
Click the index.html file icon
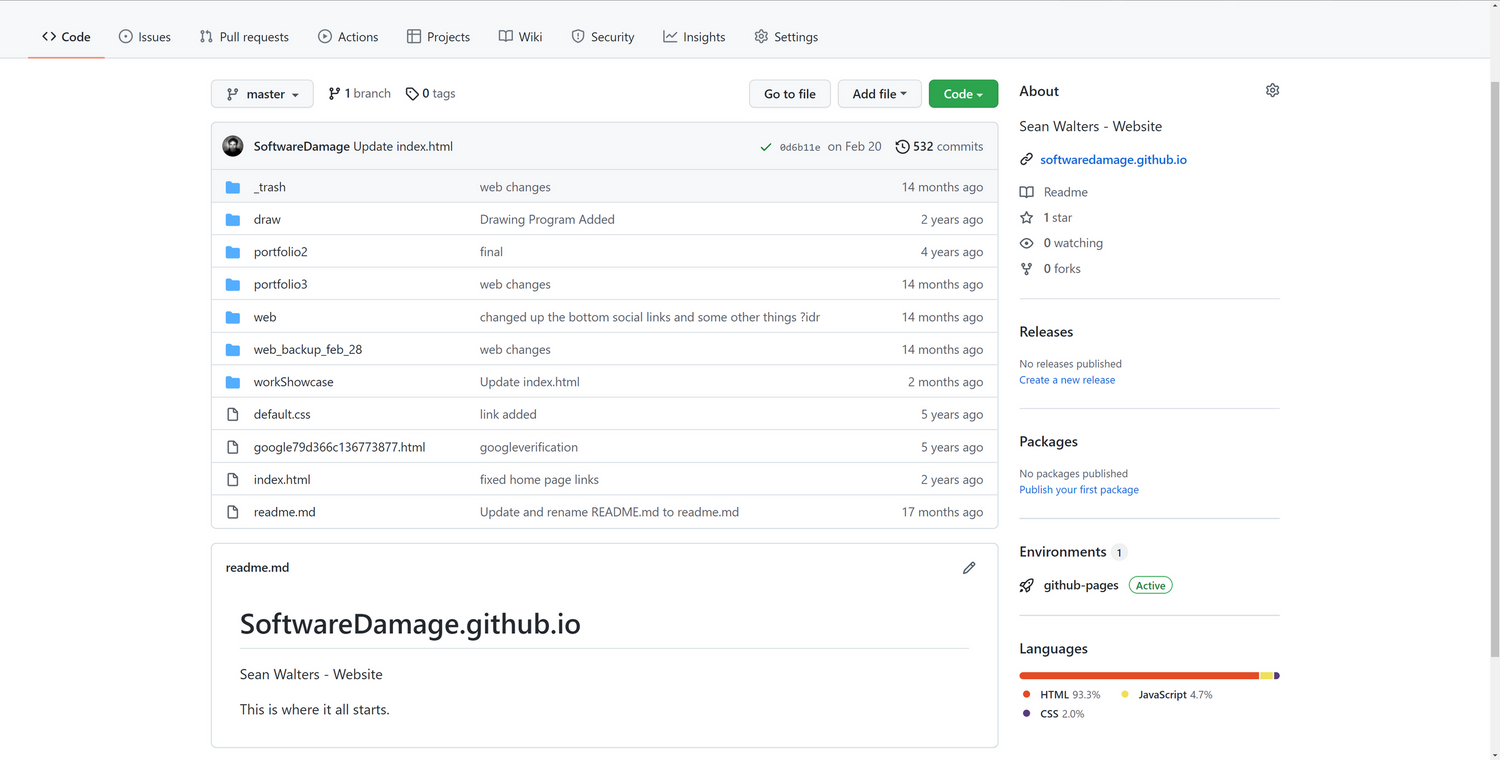click(233, 479)
